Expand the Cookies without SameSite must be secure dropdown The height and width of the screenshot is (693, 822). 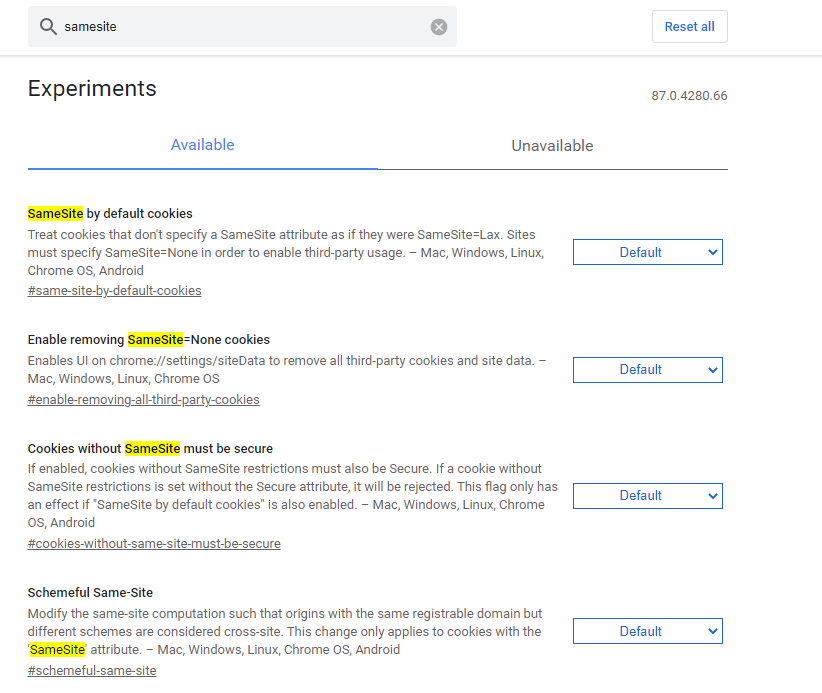click(x=647, y=496)
